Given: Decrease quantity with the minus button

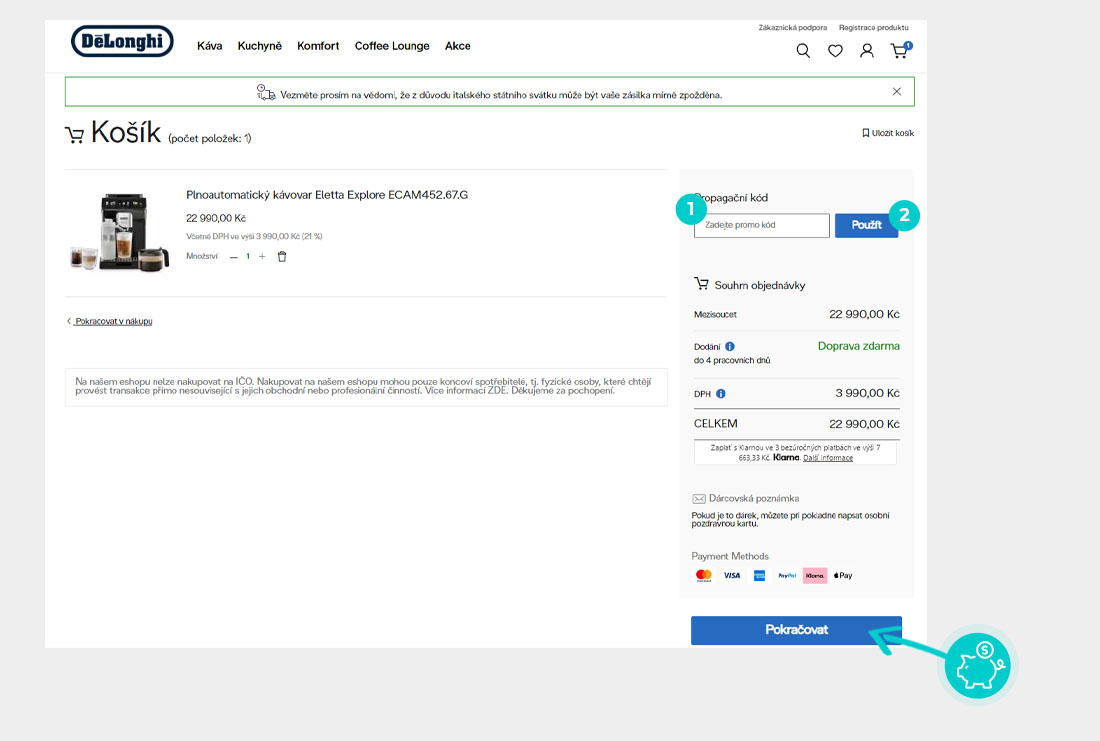Looking at the screenshot, I should coord(234,257).
